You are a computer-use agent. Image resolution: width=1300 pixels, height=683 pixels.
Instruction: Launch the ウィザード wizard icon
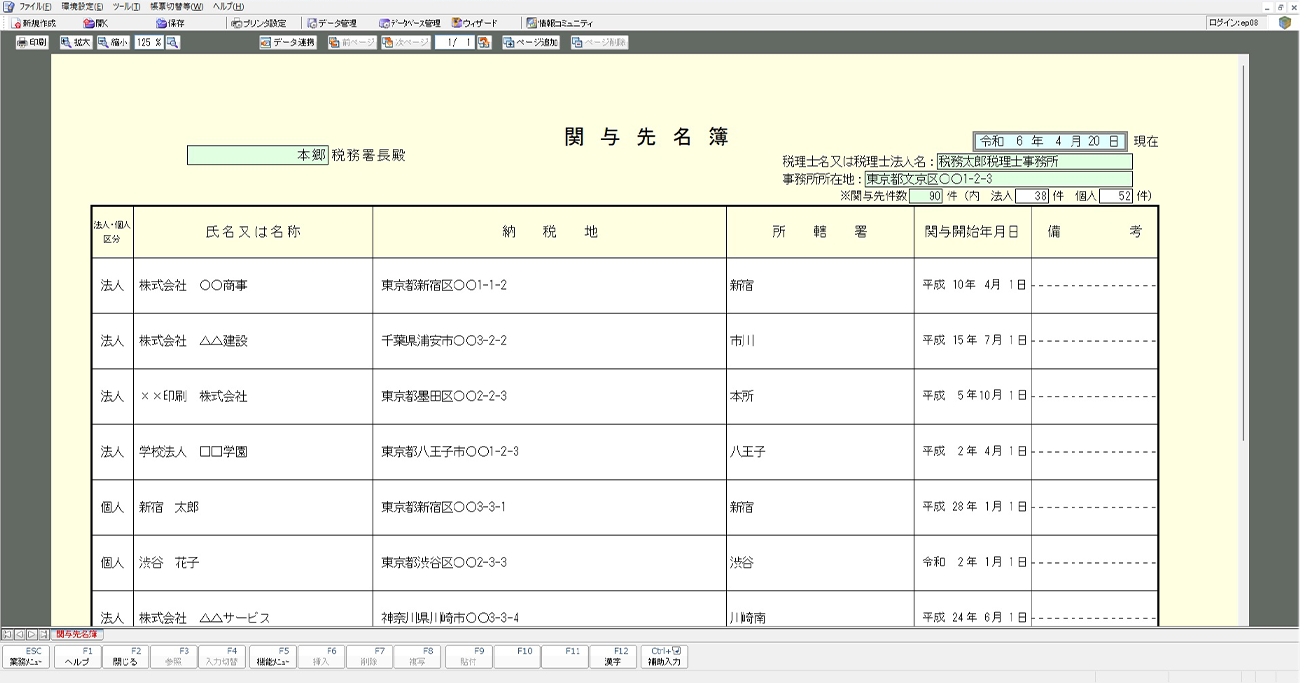coord(474,23)
